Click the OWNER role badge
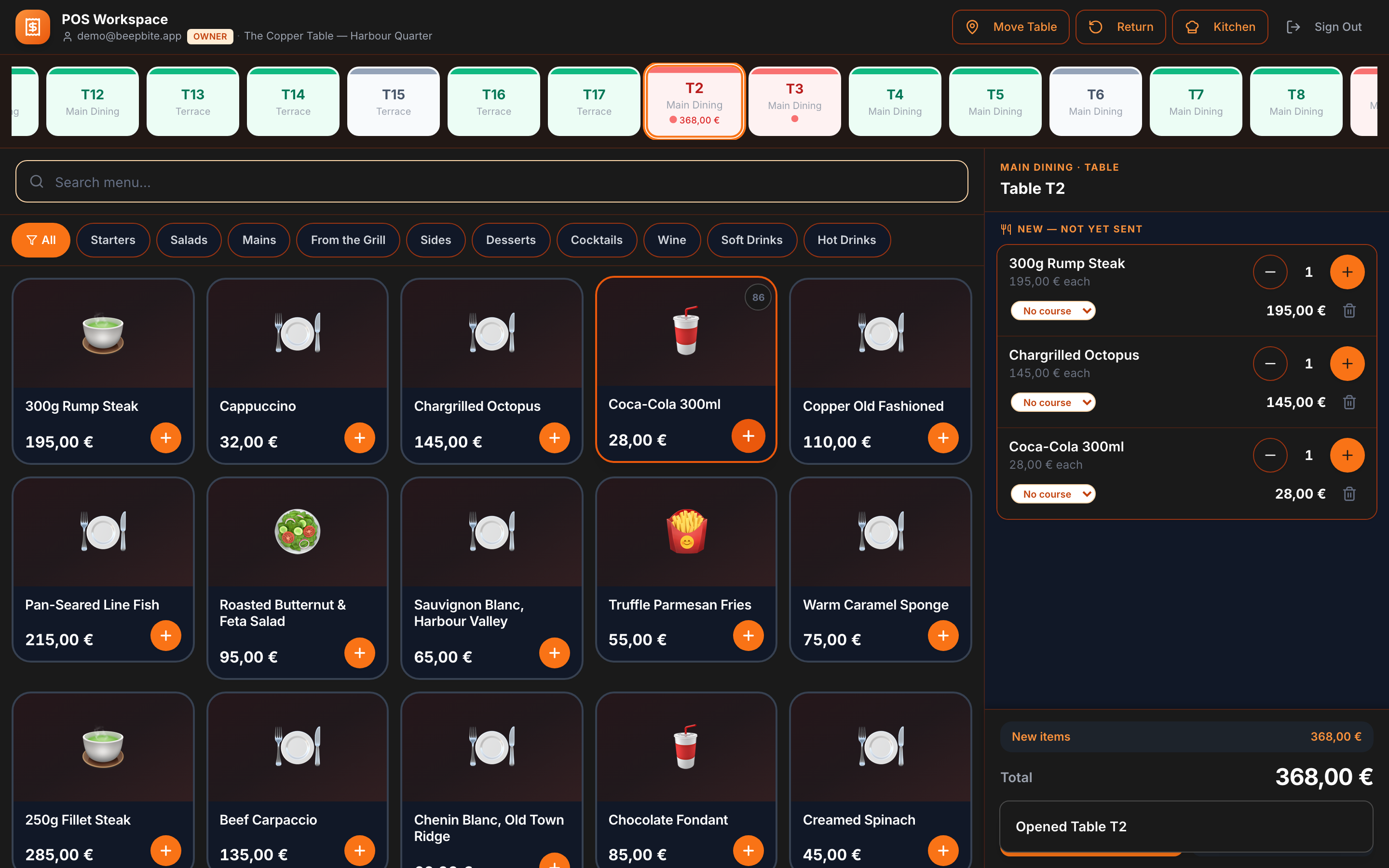Screen dimensions: 1389x868 (x=210, y=36)
